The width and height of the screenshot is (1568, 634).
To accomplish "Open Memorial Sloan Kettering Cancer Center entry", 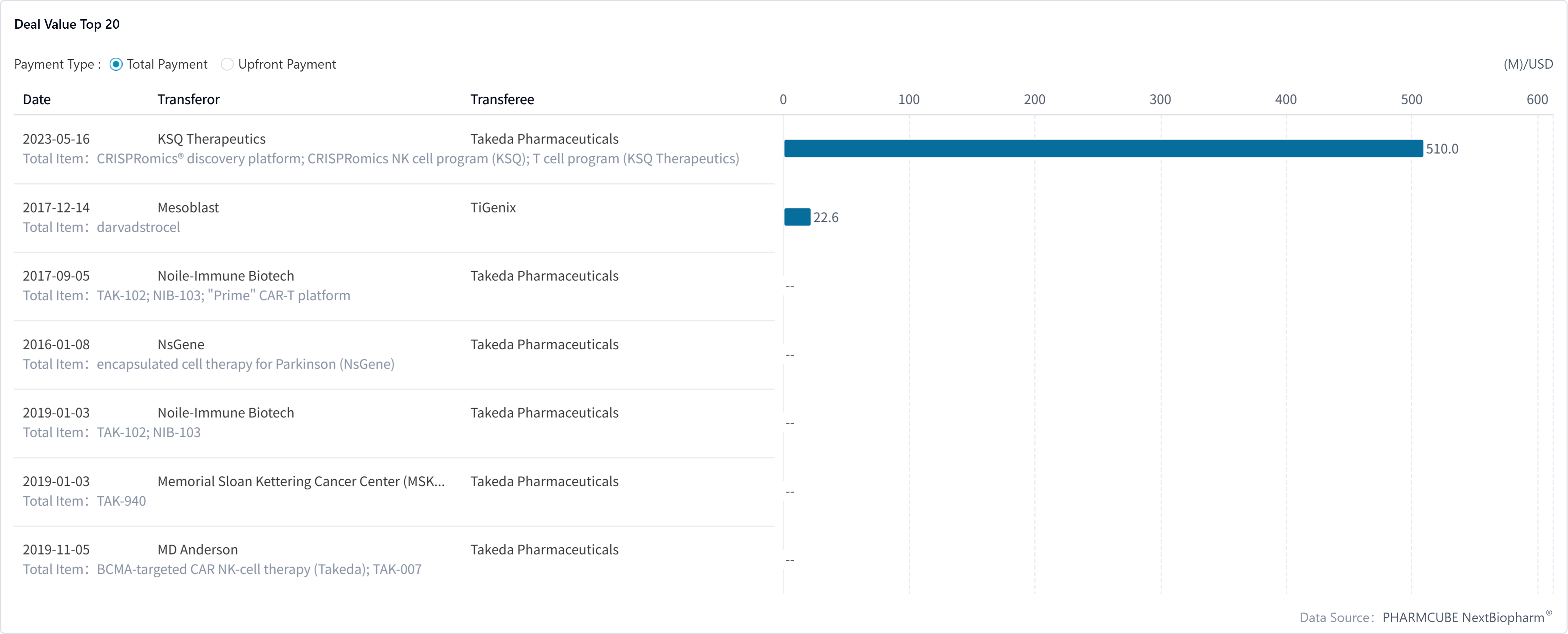I will [x=301, y=482].
